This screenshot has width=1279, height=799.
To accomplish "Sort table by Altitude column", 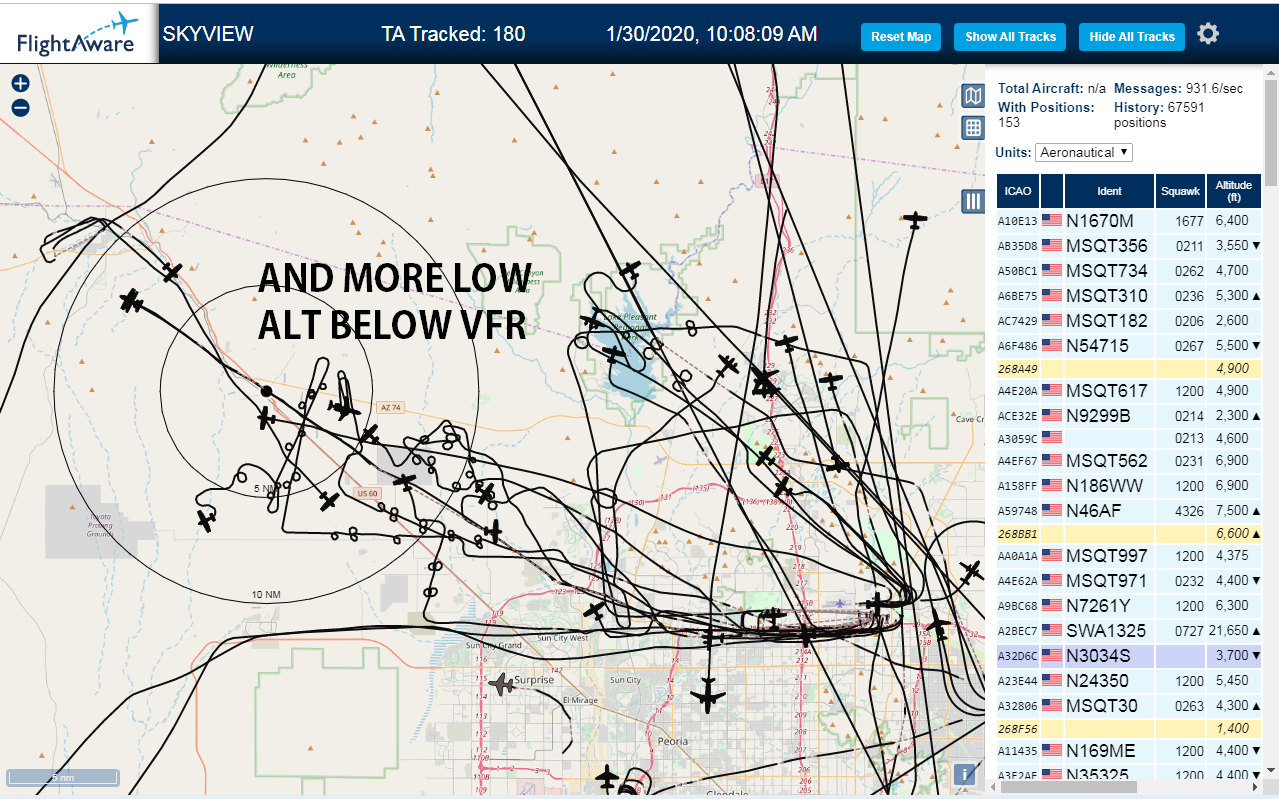I will pos(1234,191).
